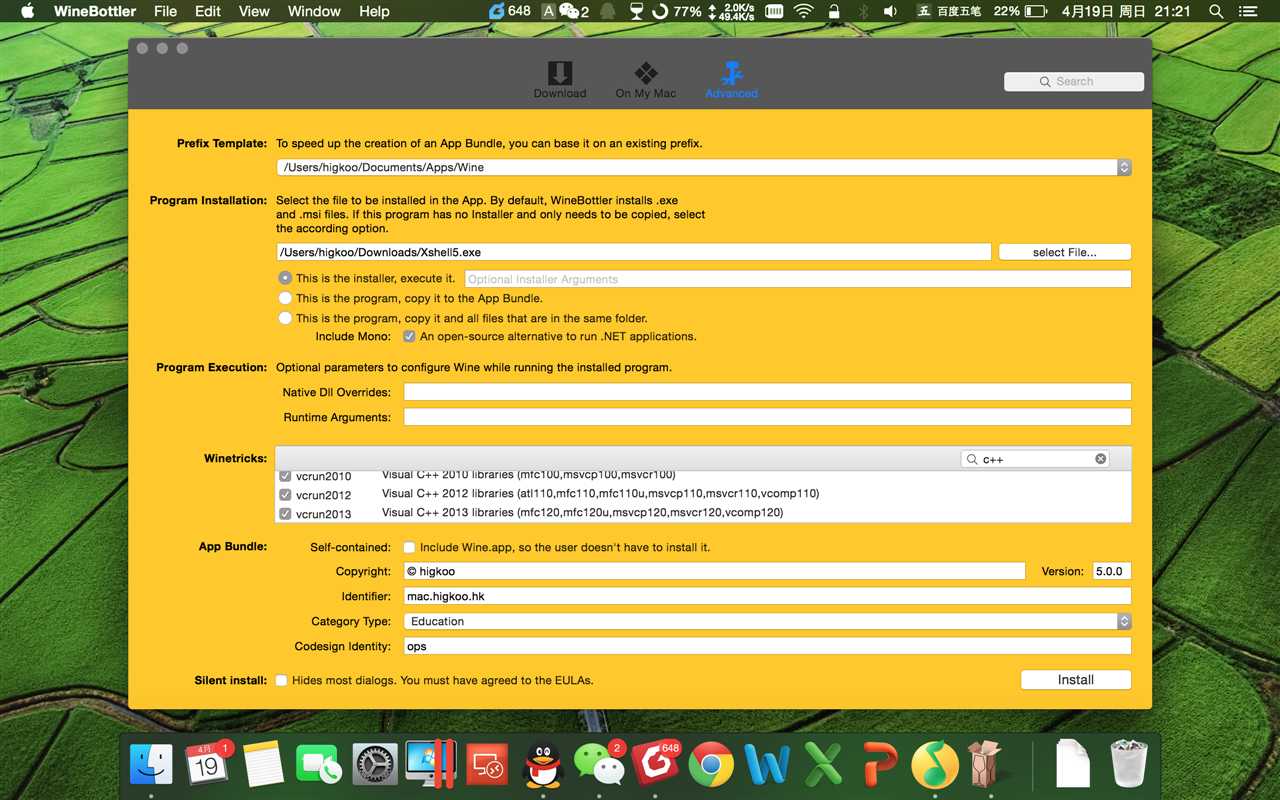
Task: Click the Optional Installer Arguments field
Action: (798, 279)
